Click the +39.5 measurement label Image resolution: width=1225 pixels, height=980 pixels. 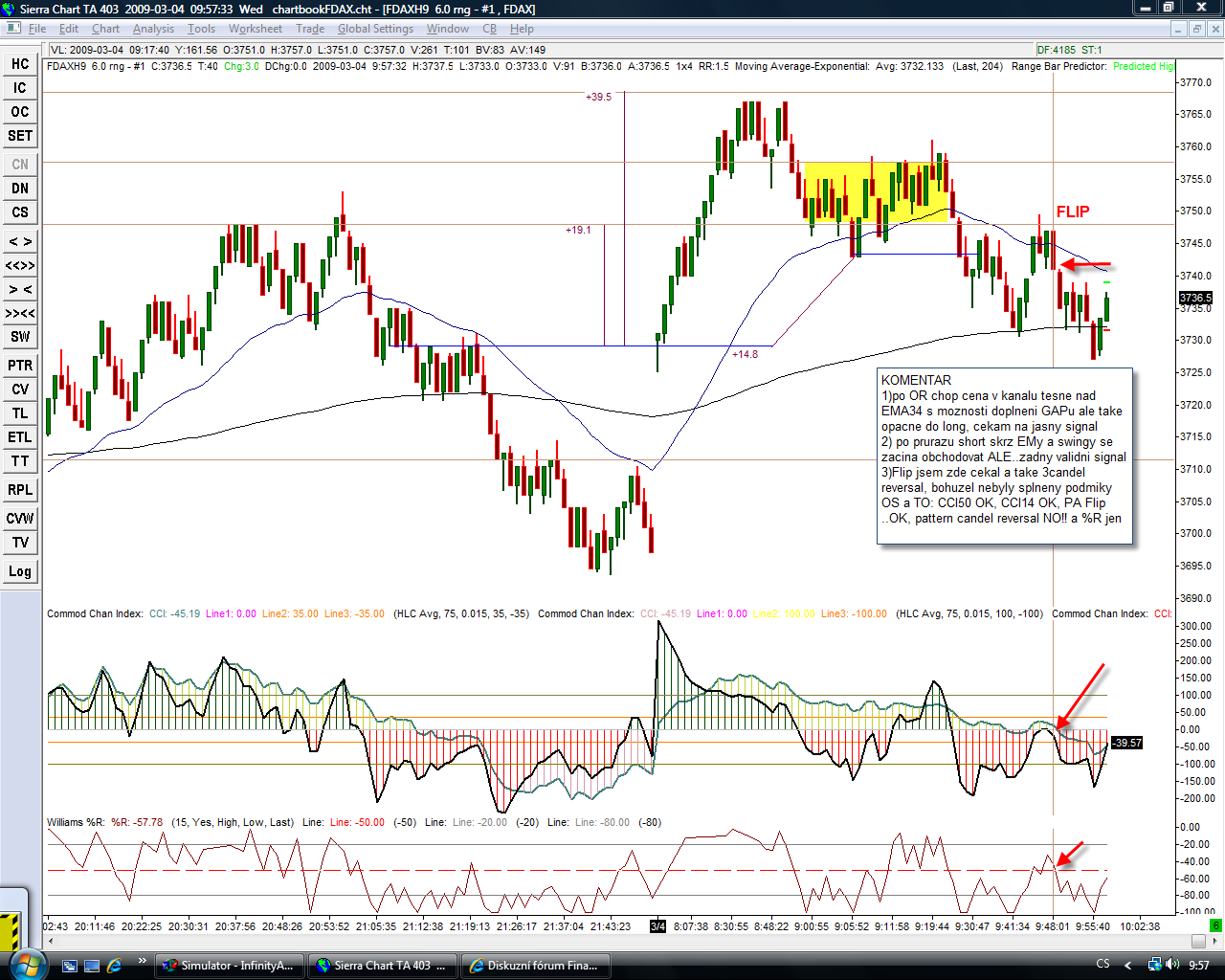[x=598, y=97]
